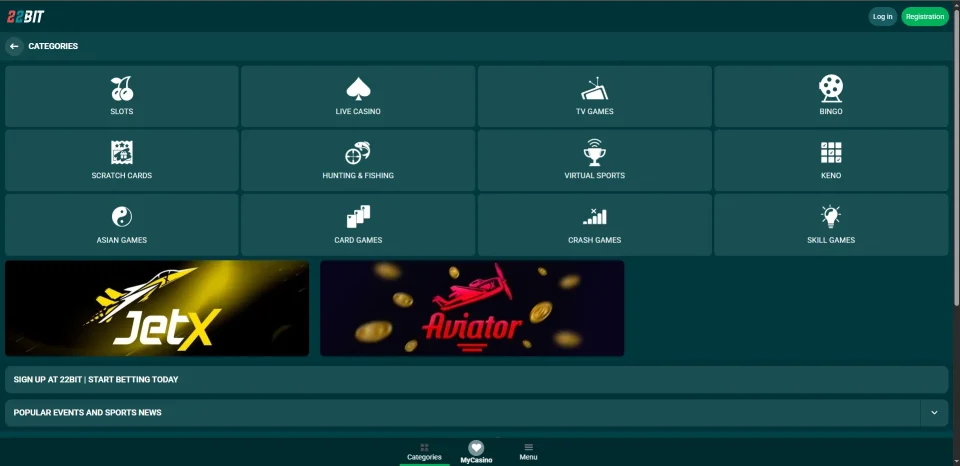Image resolution: width=960 pixels, height=466 pixels.
Task: Open the Keno grid icon
Action: tap(831, 152)
